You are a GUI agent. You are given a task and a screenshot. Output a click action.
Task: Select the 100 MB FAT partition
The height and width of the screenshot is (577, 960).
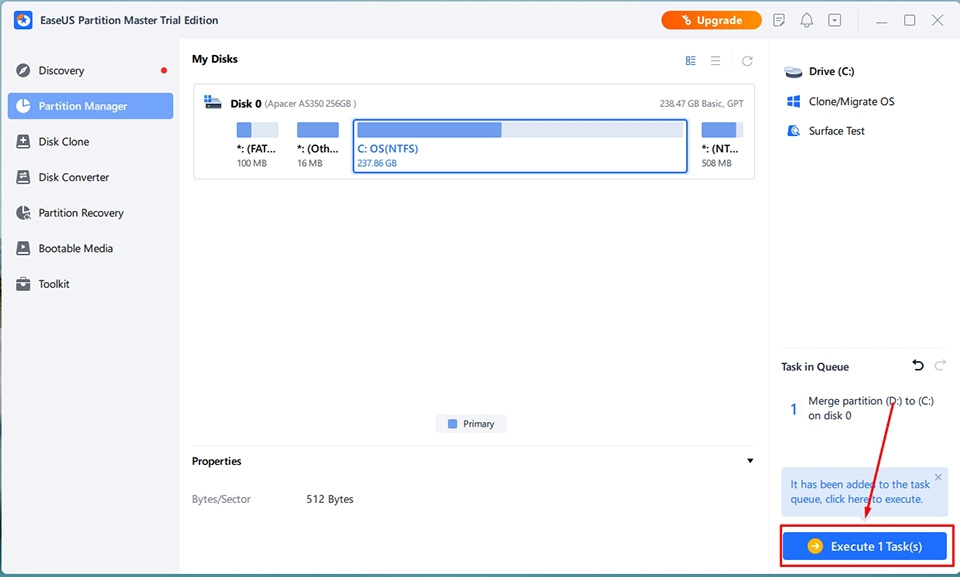coord(257,146)
